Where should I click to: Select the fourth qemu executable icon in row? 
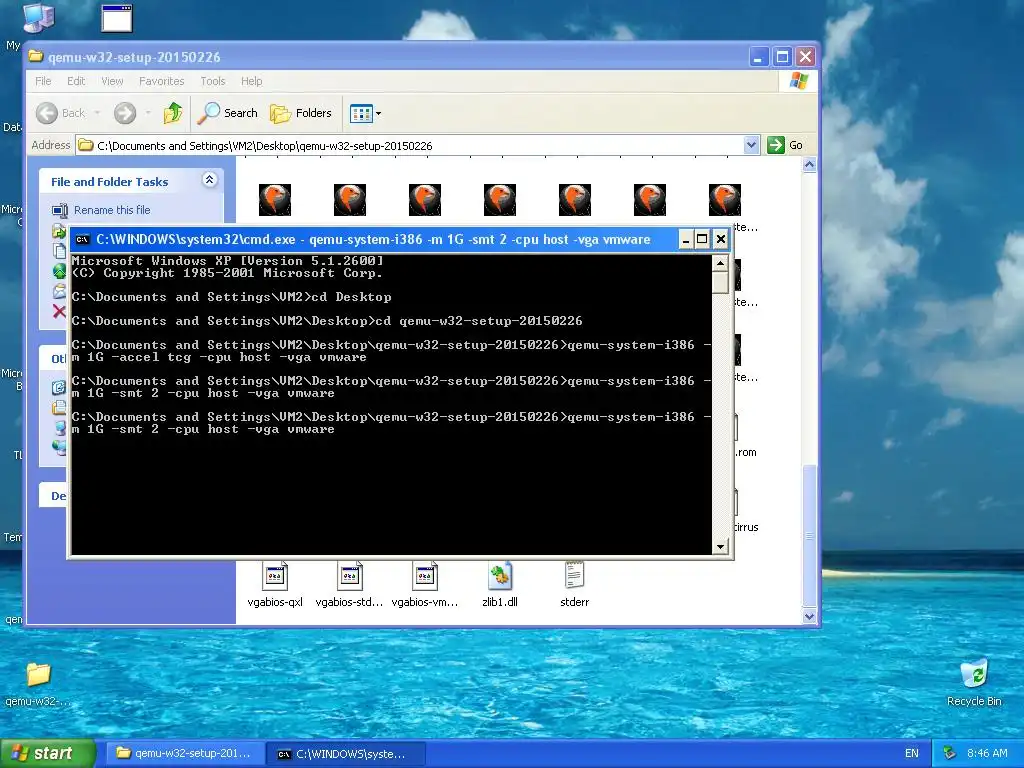tap(500, 200)
